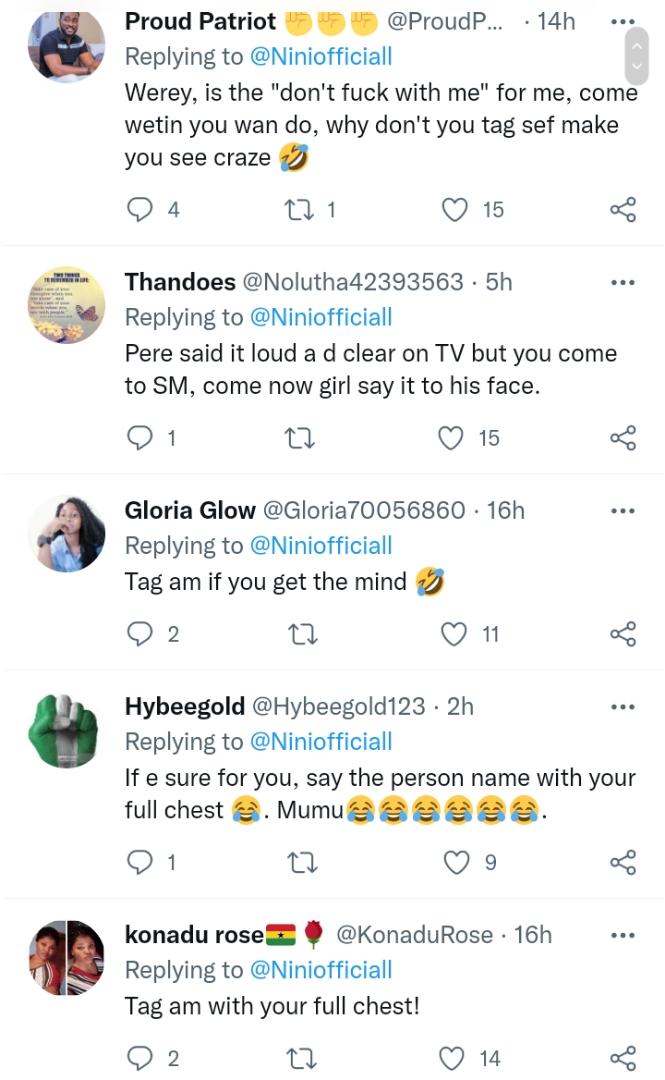This screenshot has width=665, height=1080.
Task: Share Thandoes' tweet
Action: tap(622, 438)
